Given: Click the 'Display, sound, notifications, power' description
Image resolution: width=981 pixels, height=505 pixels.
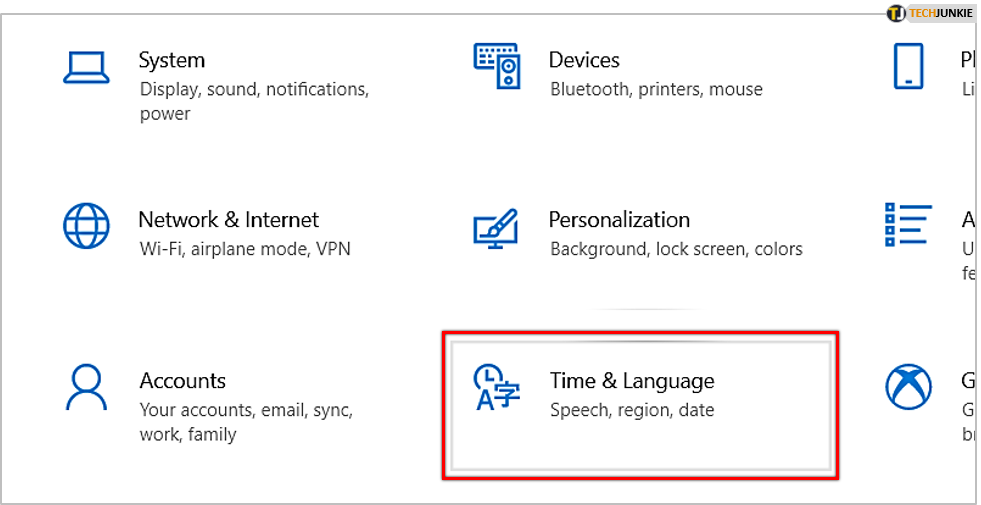Looking at the screenshot, I should [x=254, y=101].
